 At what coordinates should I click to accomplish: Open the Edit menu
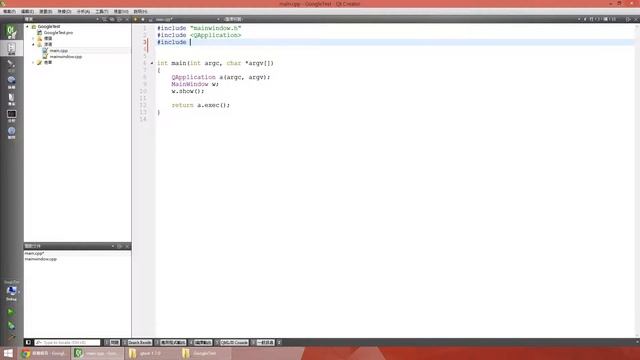coord(27,11)
